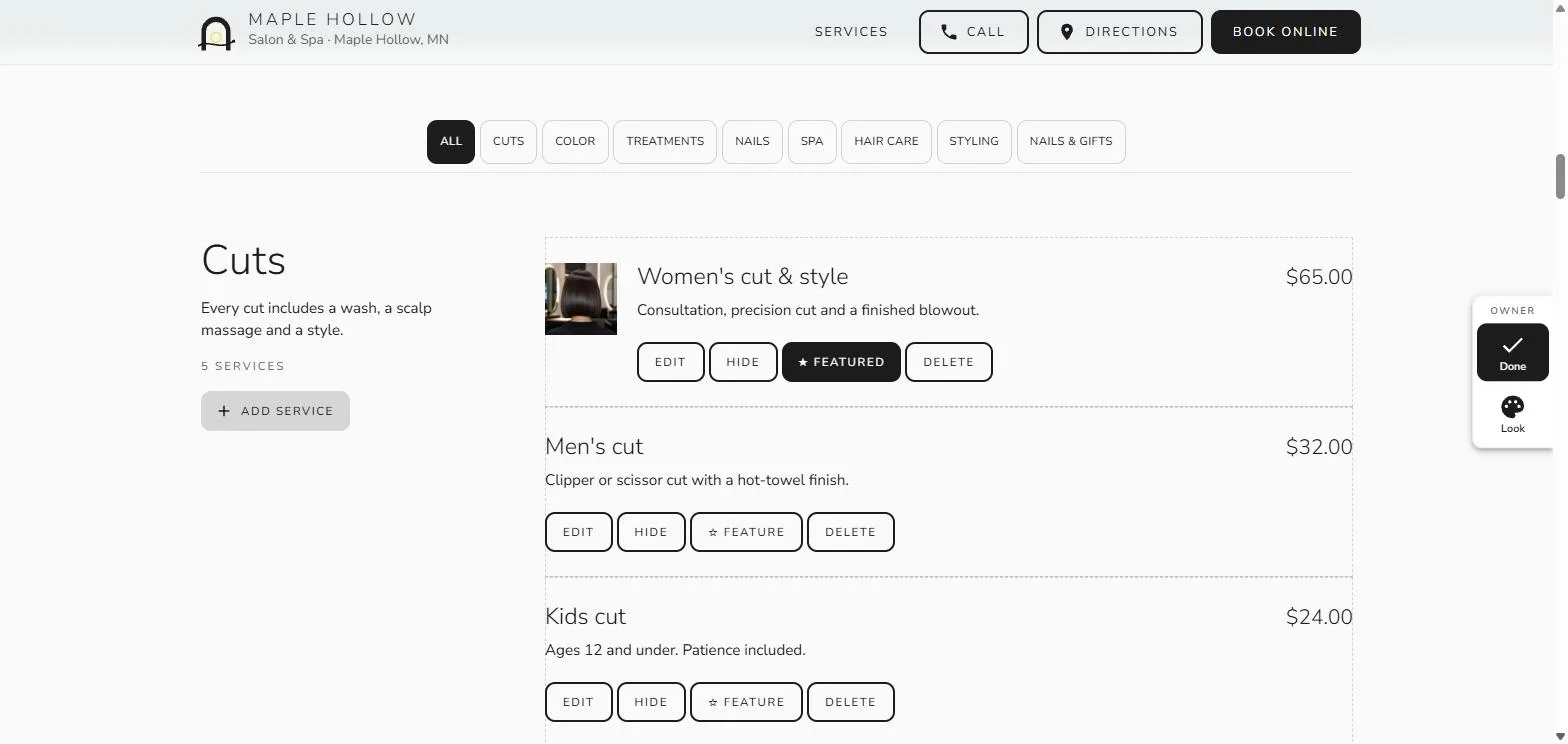Click the Cuts section heading
Screen dimensions: 1568x744
click(x=243, y=260)
